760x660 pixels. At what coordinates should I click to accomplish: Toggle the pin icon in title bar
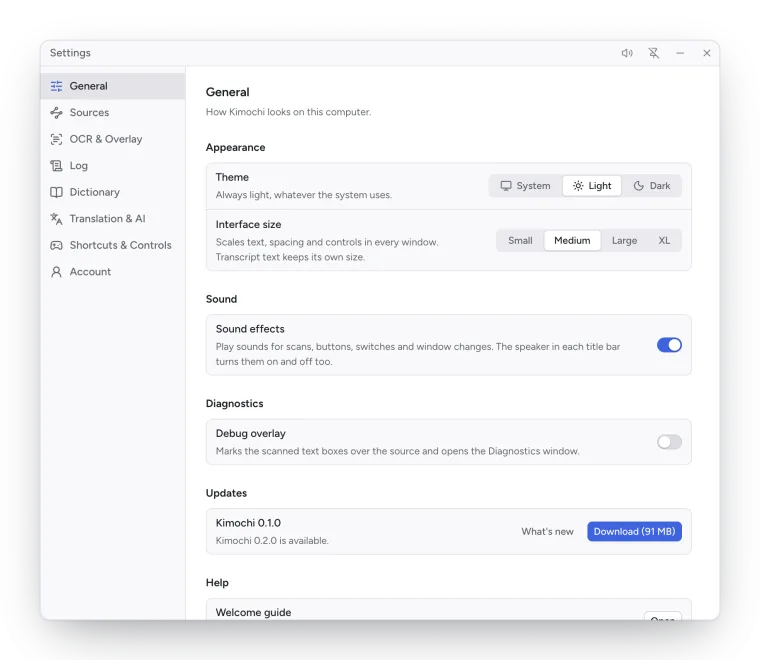tap(654, 53)
